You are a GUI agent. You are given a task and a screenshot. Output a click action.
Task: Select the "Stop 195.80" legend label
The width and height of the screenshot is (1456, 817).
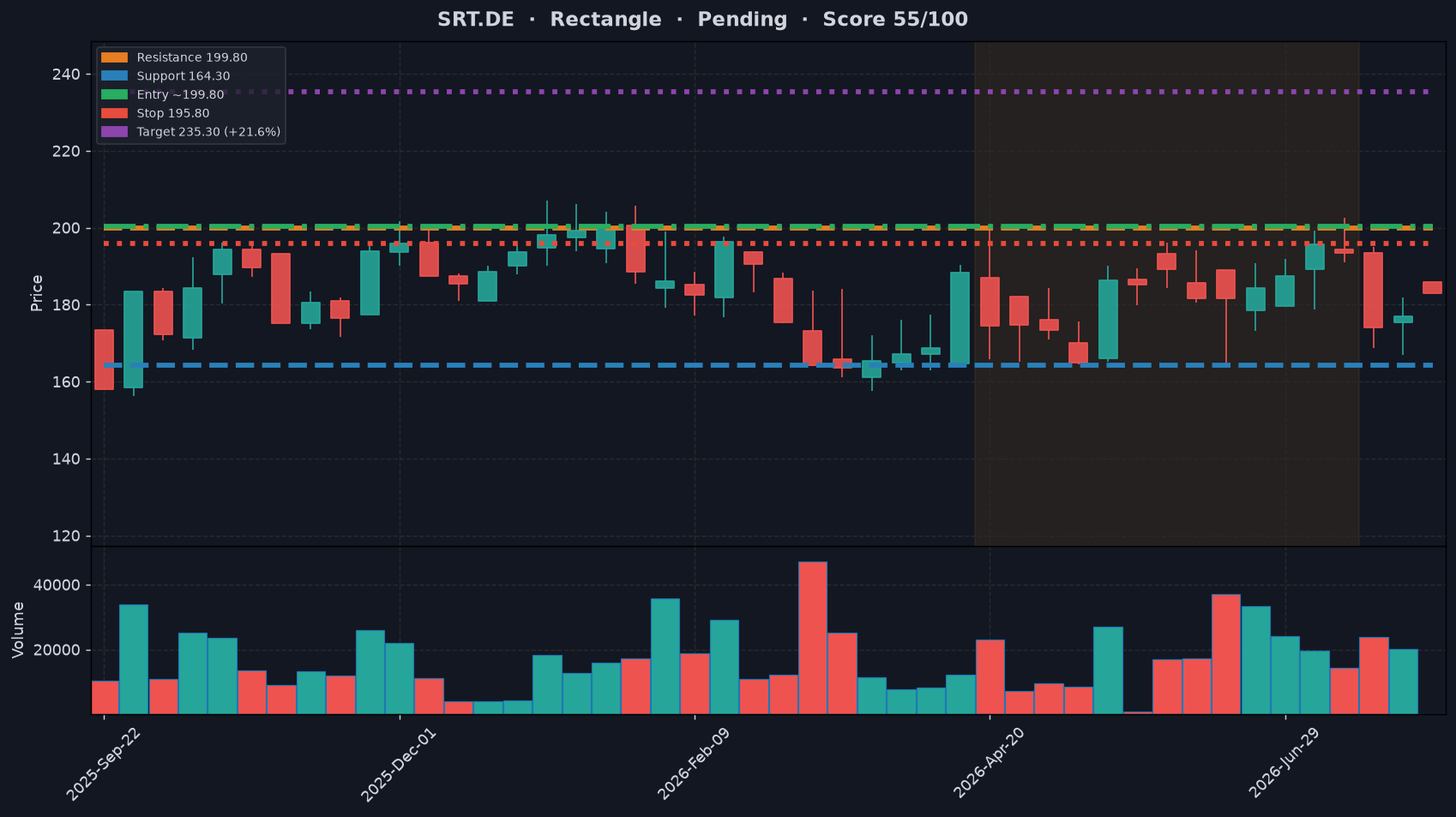[173, 113]
